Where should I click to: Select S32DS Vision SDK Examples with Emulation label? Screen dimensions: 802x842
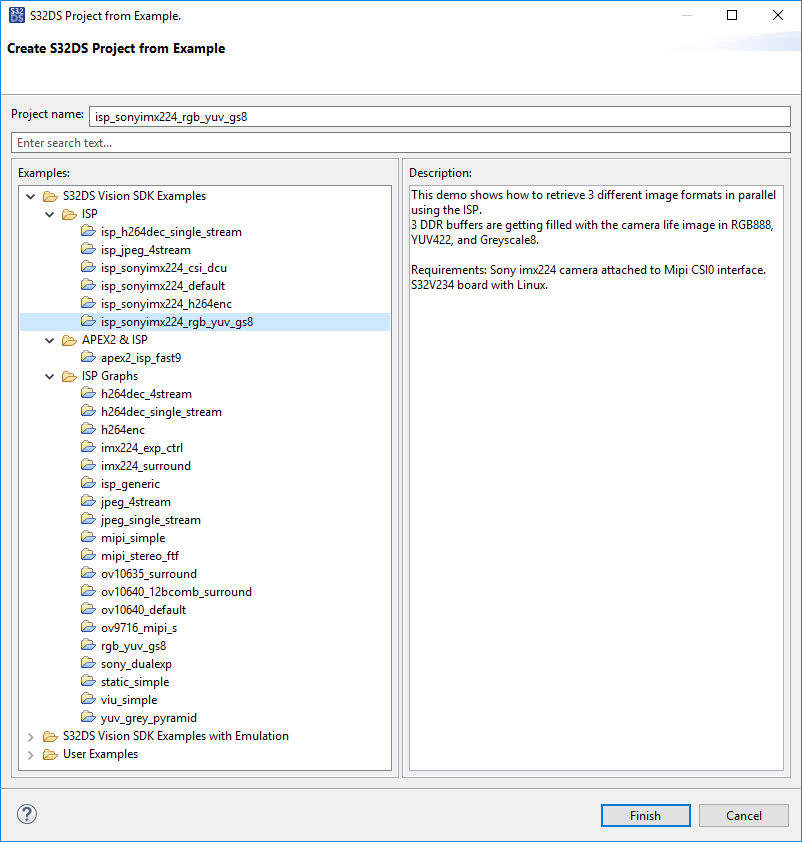(176, 736)
